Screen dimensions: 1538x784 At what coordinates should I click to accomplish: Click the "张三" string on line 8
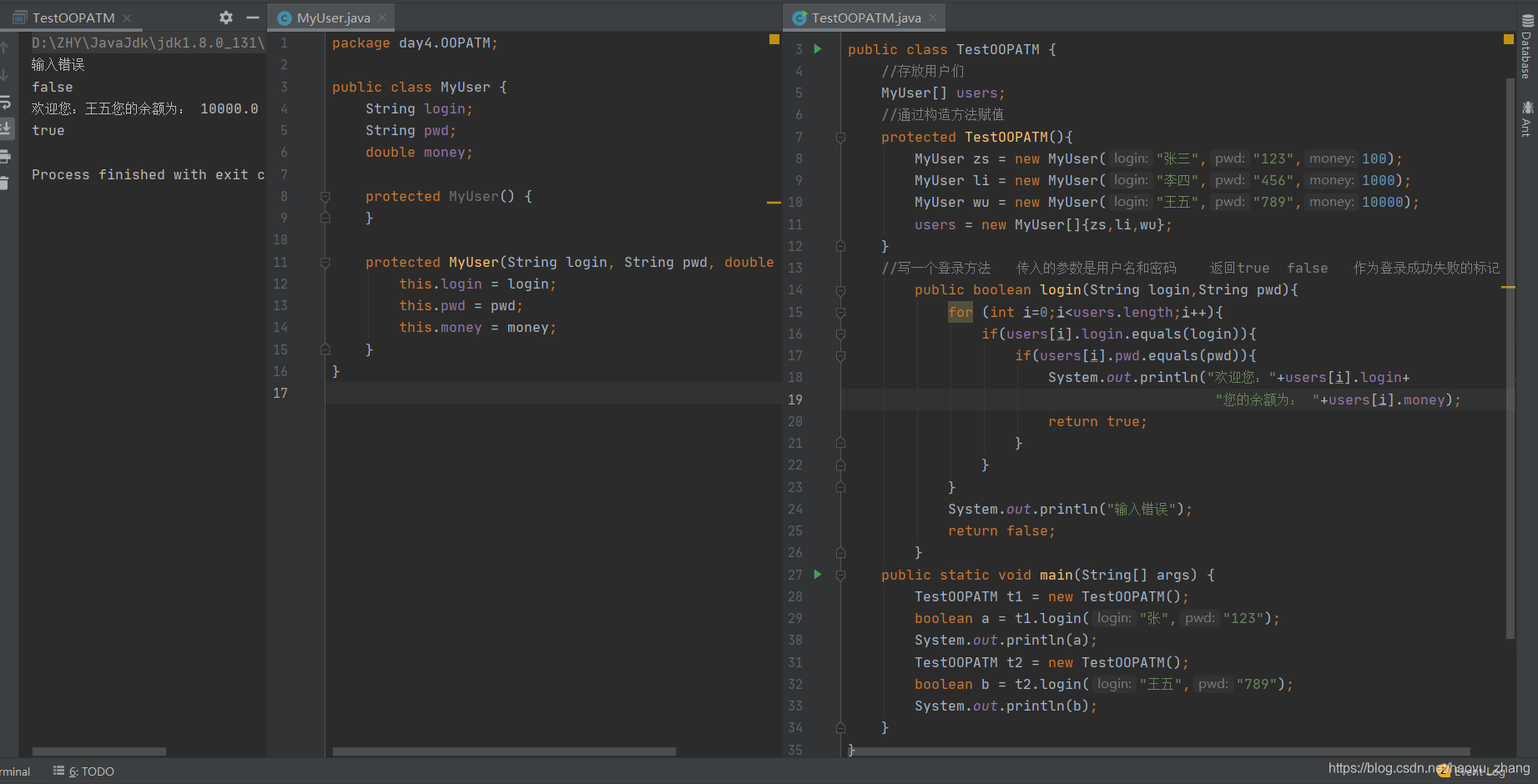(1177, 159)
